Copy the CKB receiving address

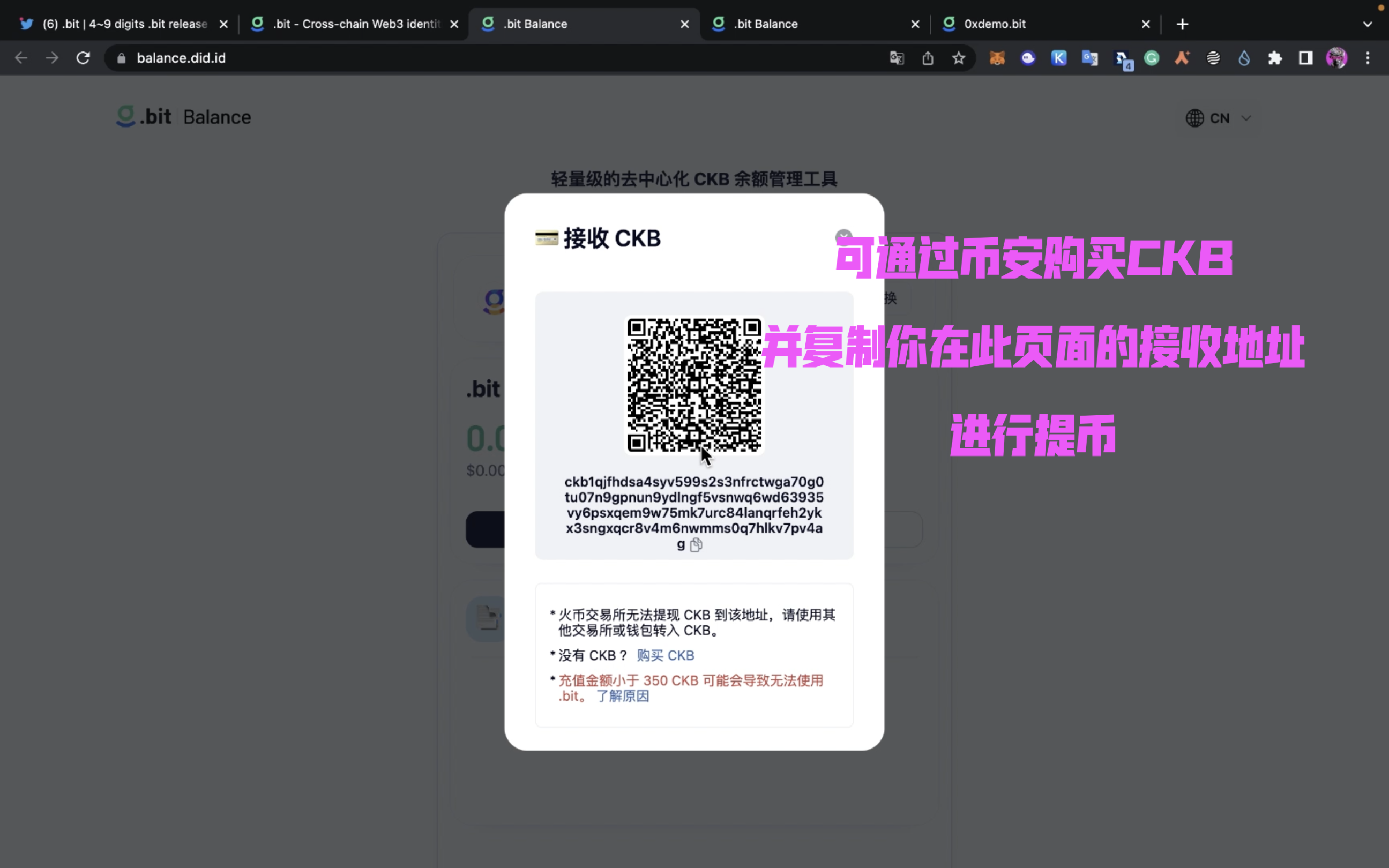point(696,545)
